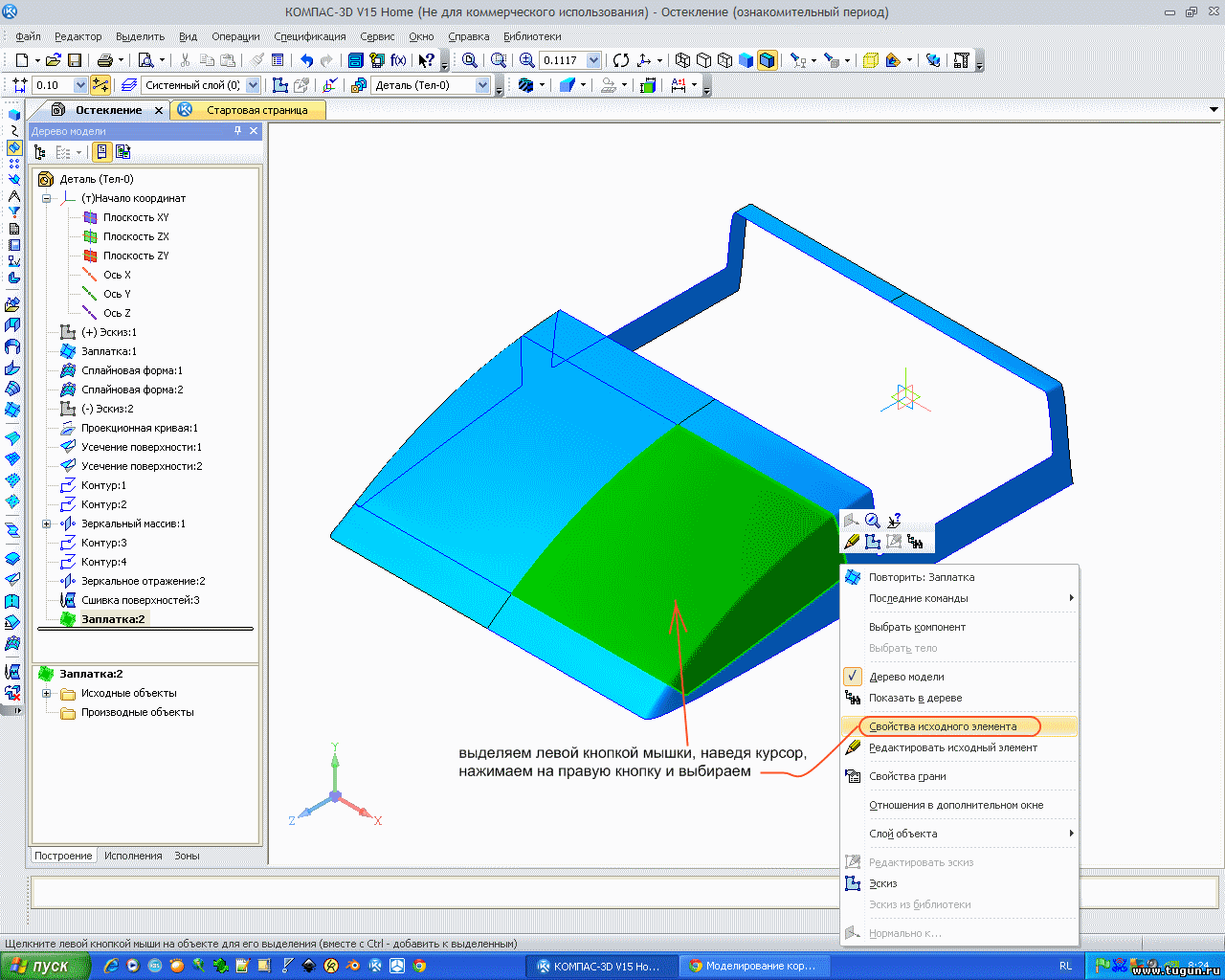This screenshot has width=1225, height=980.
Task: Click the measure compass icon in left sidebar
Action: tap(13, 195)
